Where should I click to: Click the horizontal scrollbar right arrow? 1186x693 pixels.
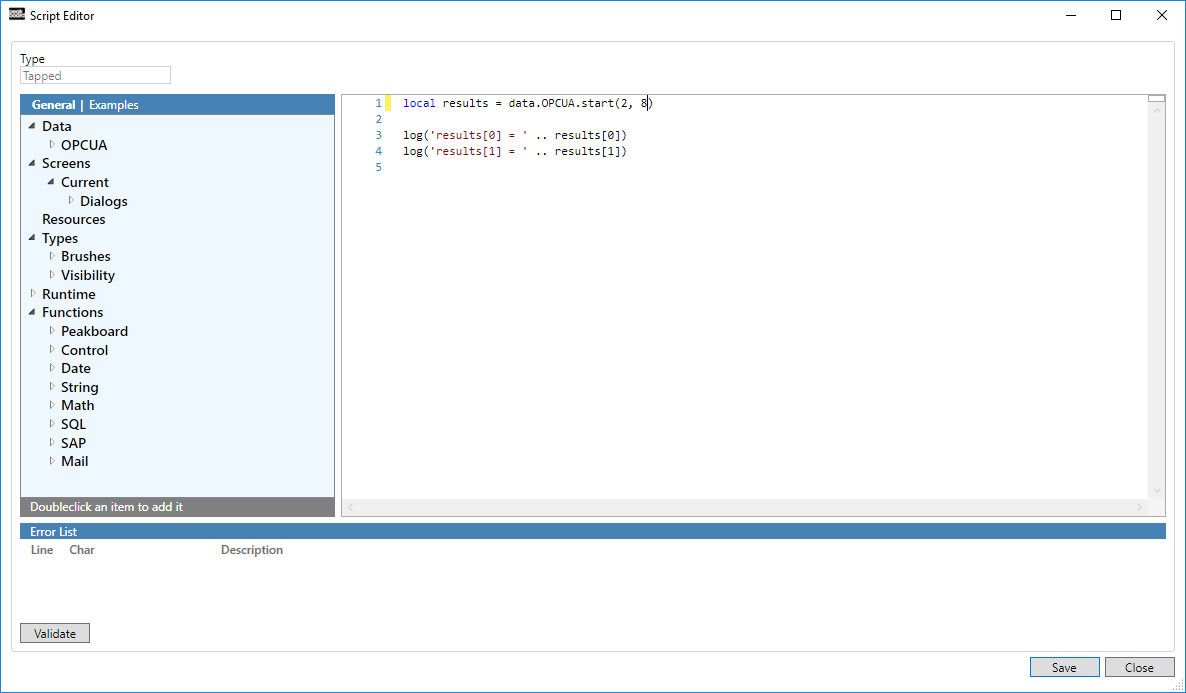1139,508
